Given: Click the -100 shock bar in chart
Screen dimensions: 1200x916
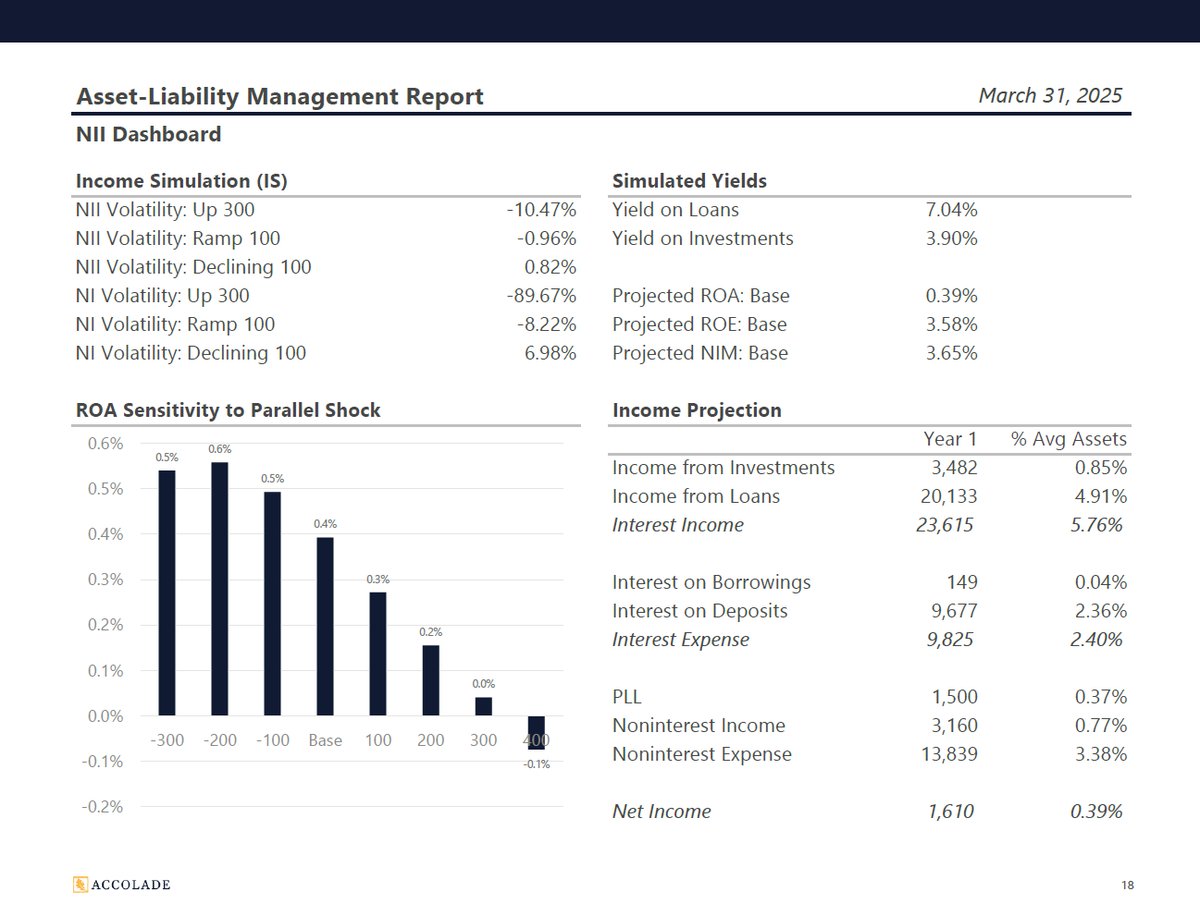Looking at the screenshot, I should (x=272, y=604).
